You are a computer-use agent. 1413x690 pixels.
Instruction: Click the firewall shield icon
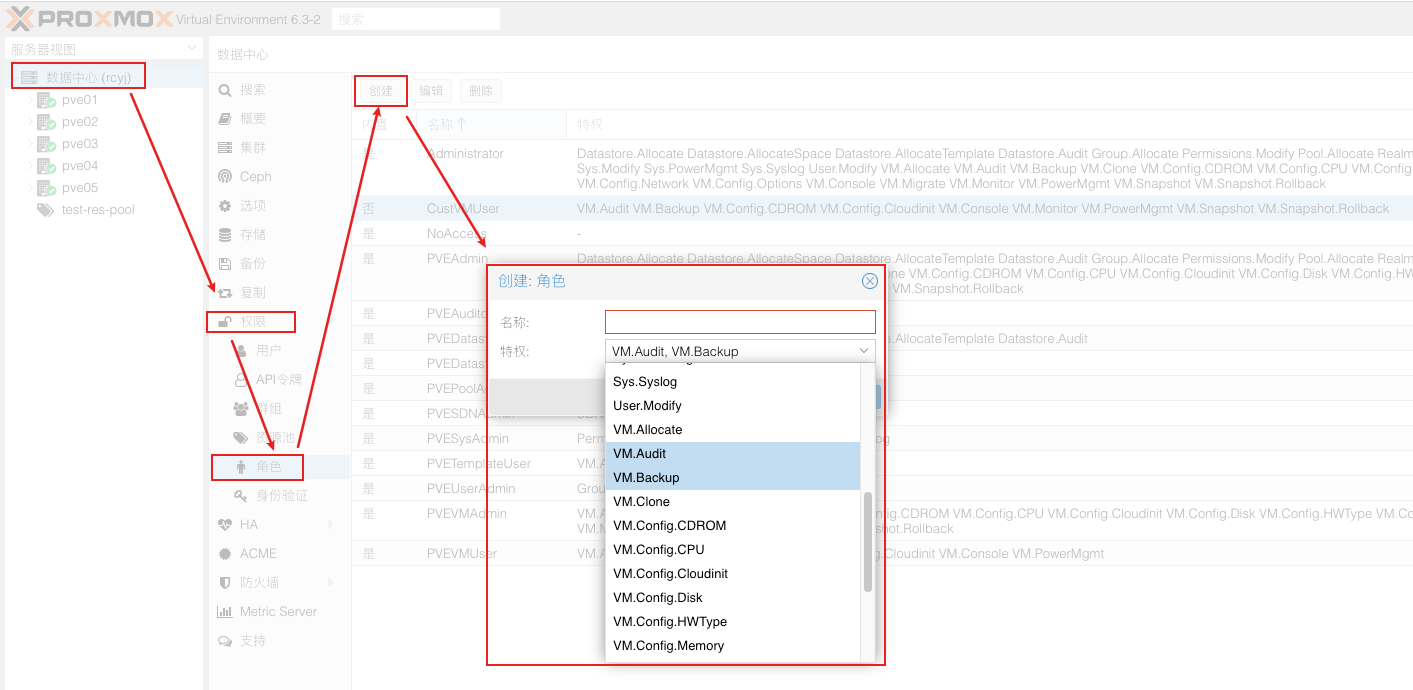[x=225, y=583]
